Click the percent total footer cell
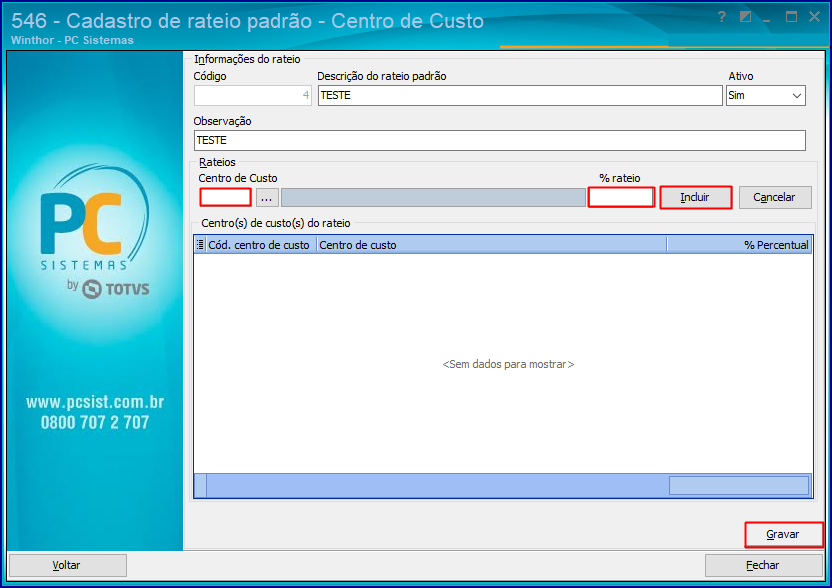This screenshot has width=832, height=588. click(x=739, y=485)
